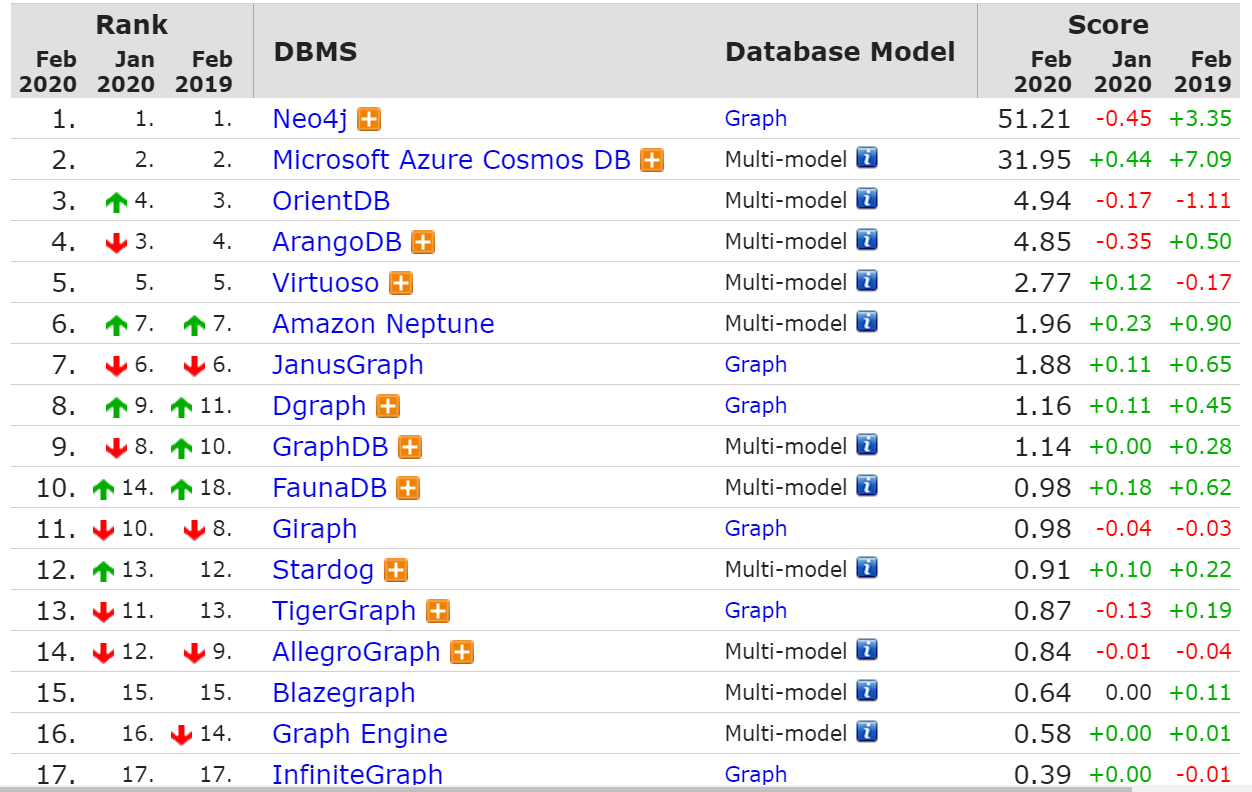Click the horizontal scrollbar at the page bottom
The width and height of the screenshot is (1252, 792).
pos(626,789)
